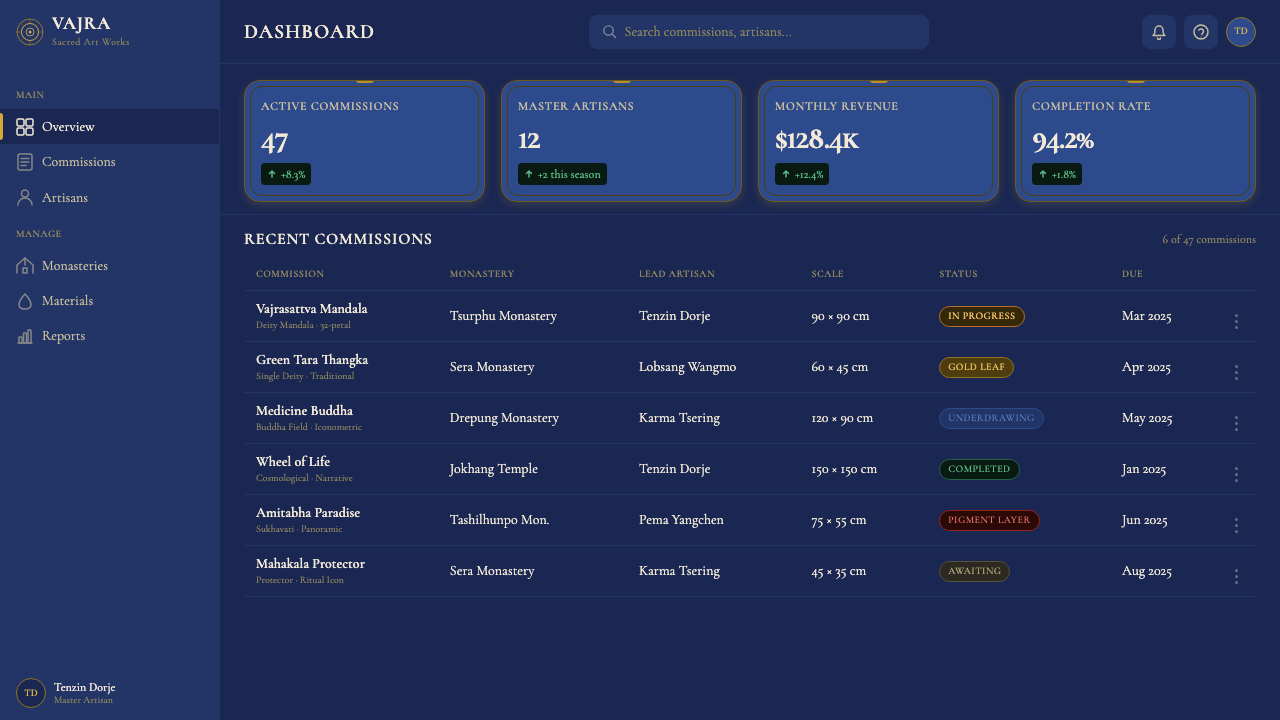The image size is (1280, 720).
Task: Open Artisans in the sidebar
Action: [110, 198]
